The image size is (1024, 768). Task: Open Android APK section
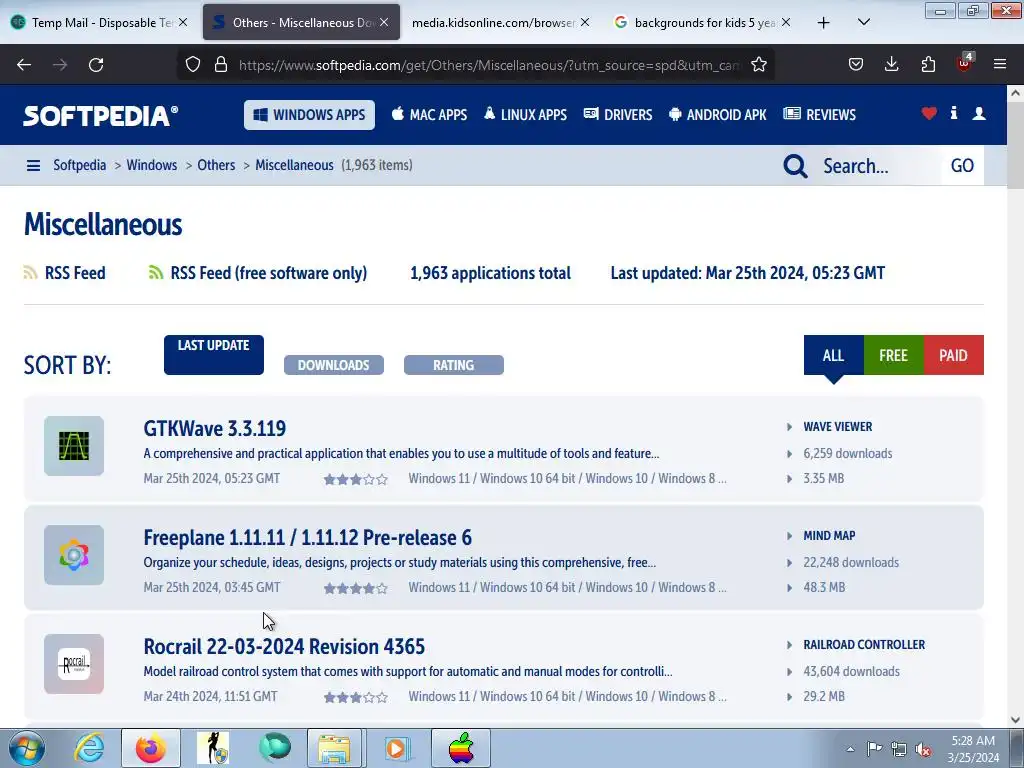tap(718, 115)
